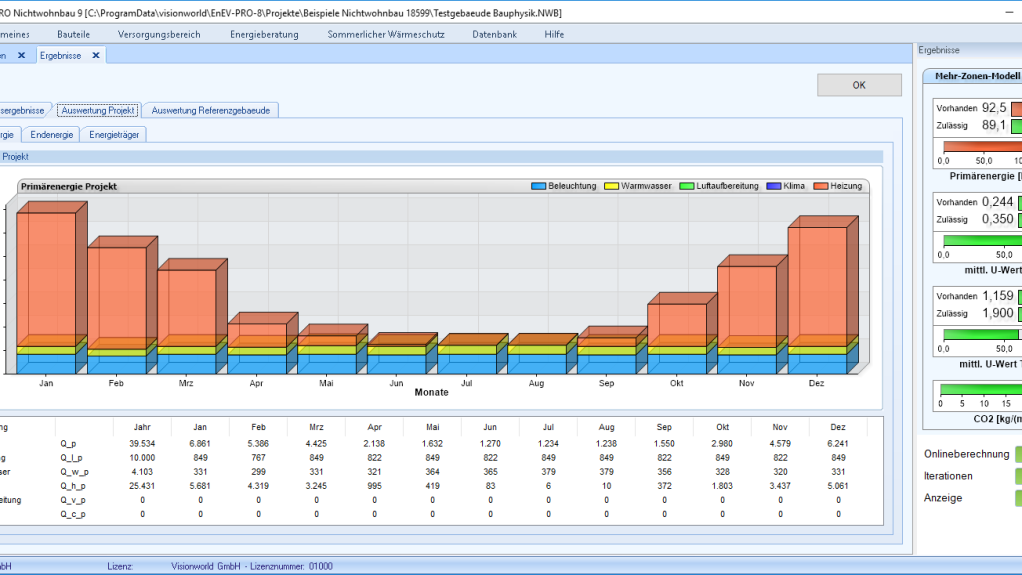The height and width of the screenshot is (575, 1022).
Task: Switch to Auswertung Referenzgebaeude tab
Action: [x=211, y=110]
